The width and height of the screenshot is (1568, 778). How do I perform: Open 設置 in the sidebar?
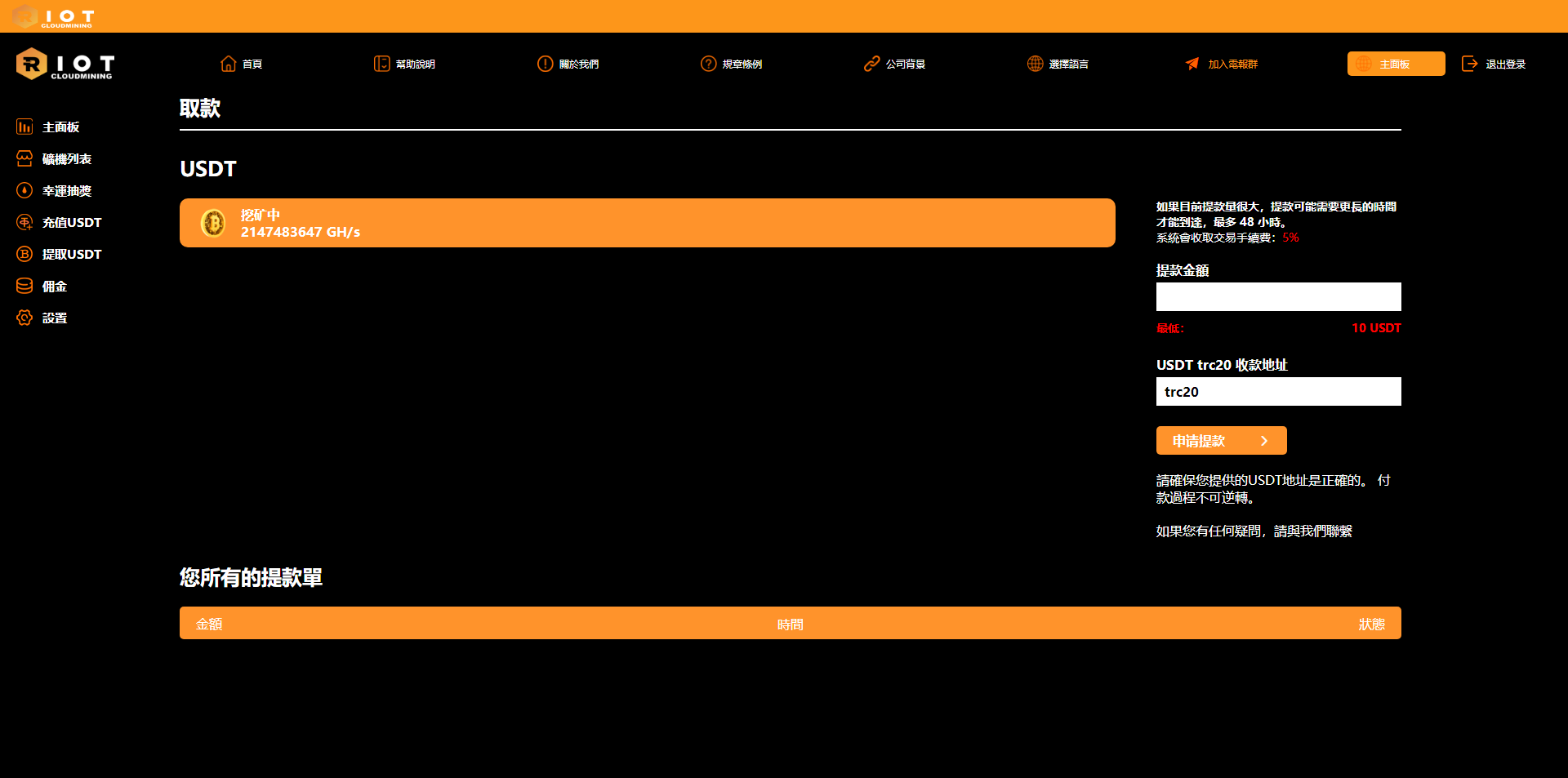[55, 318]
